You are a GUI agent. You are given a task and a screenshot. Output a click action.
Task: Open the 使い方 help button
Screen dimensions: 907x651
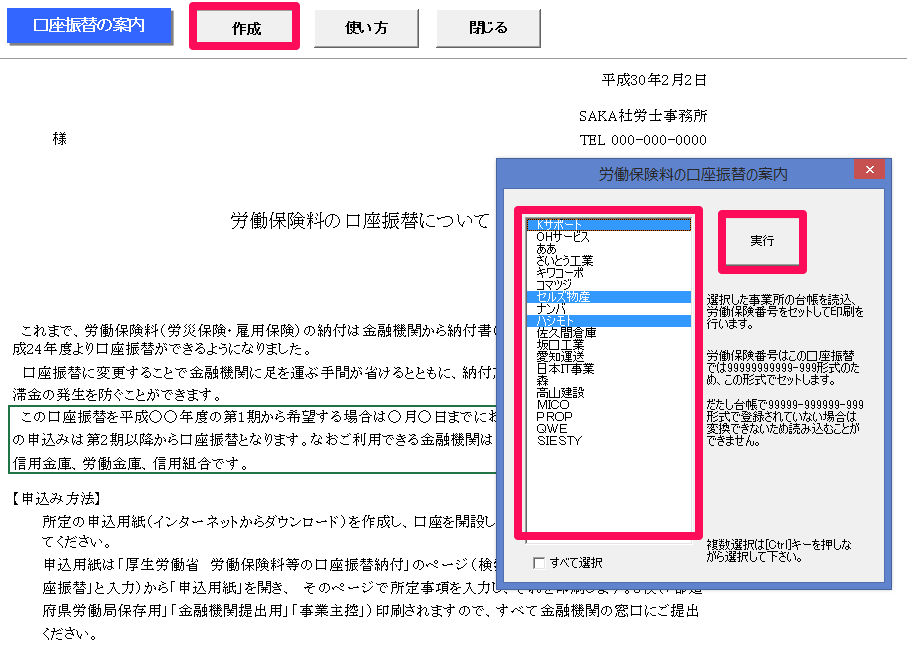click(366, 27)
